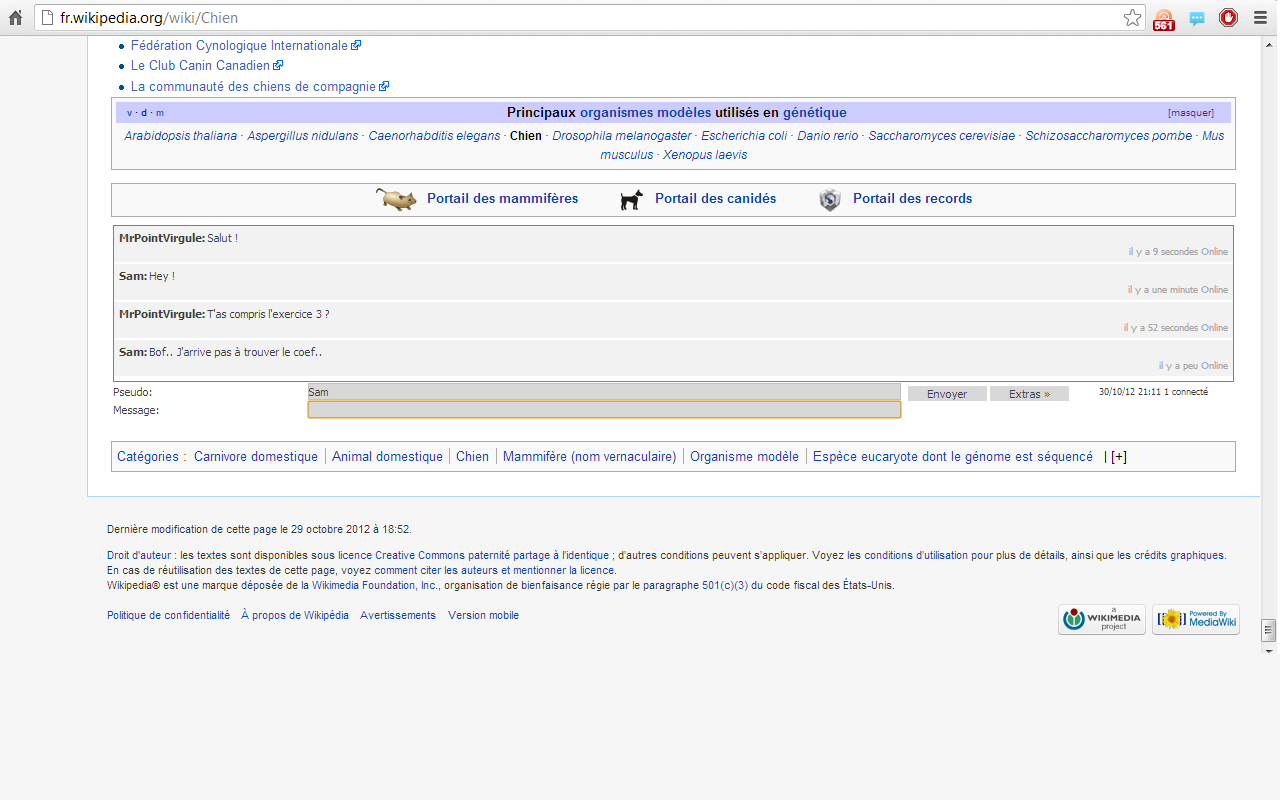The image size is (1280, 800).
Task: Open the Le Club Canin Canadien link
Action: click(200, 65)
